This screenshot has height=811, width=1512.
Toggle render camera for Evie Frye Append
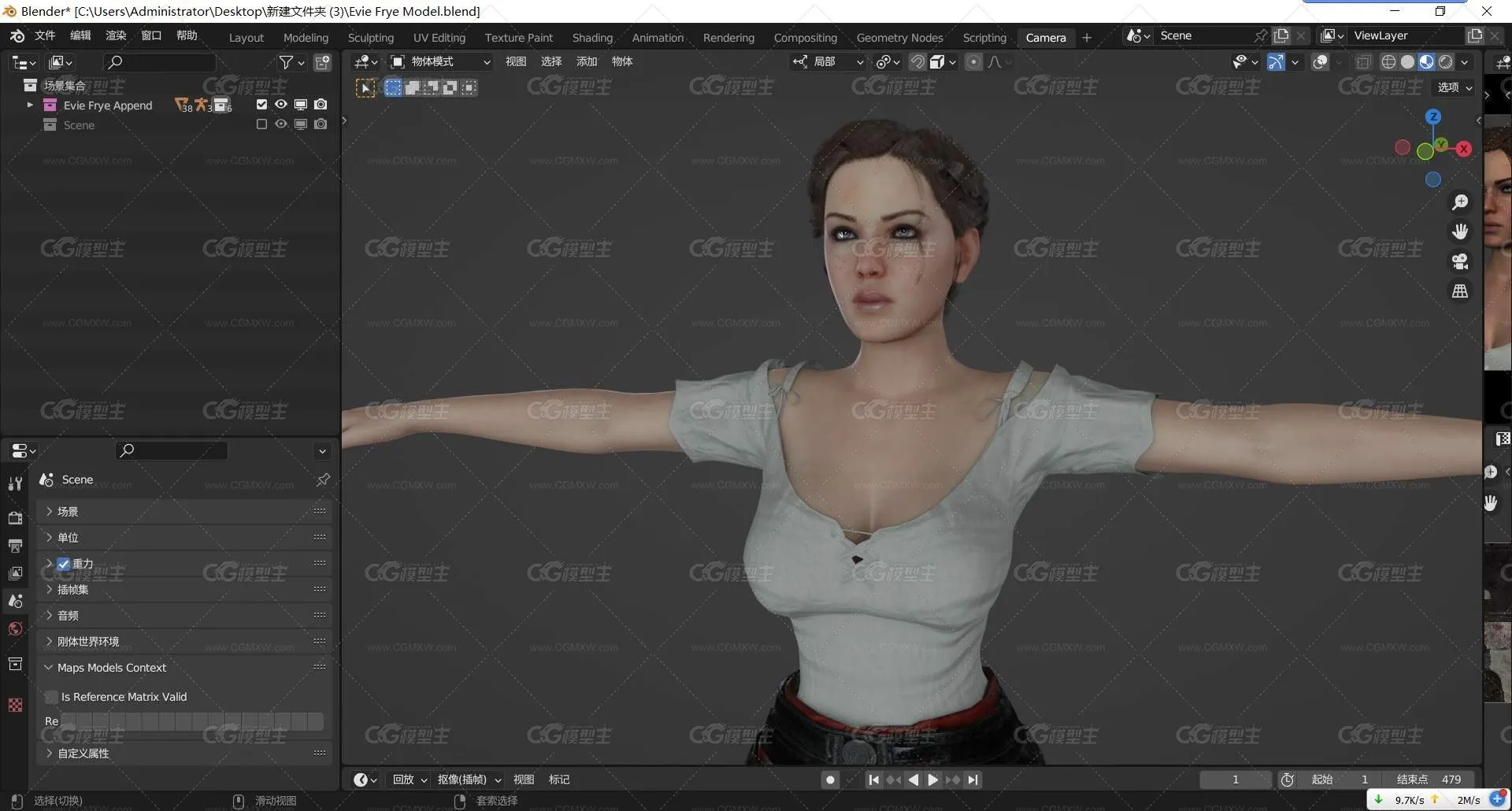[x=321, y=104]
